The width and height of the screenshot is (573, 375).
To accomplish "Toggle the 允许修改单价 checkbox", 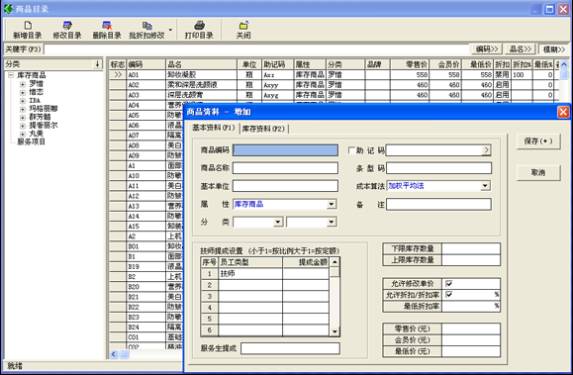I will (449, 283).
